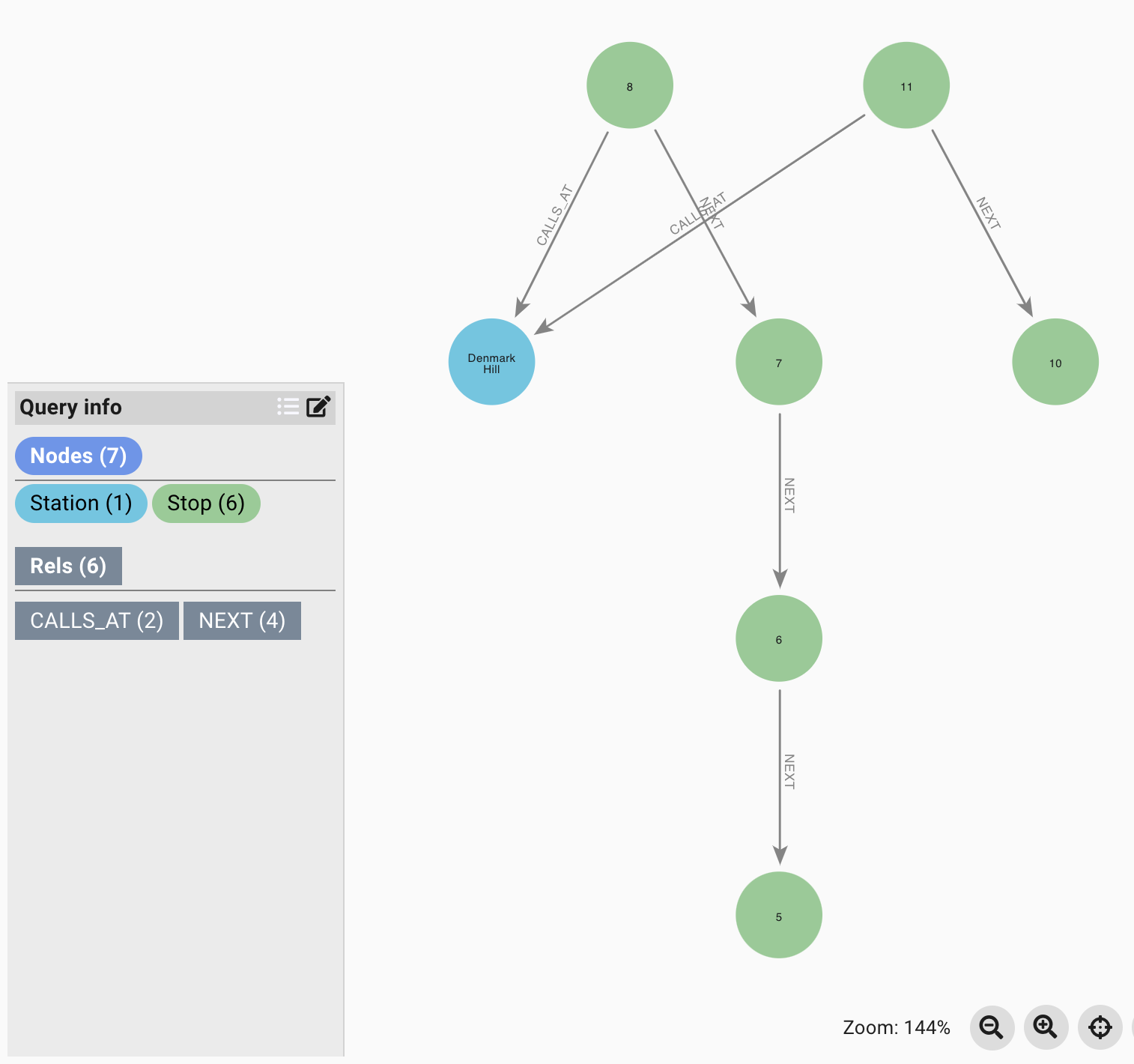
Task: Click the NEXT edge label between 6 and 5
Action: click(789, 772)
